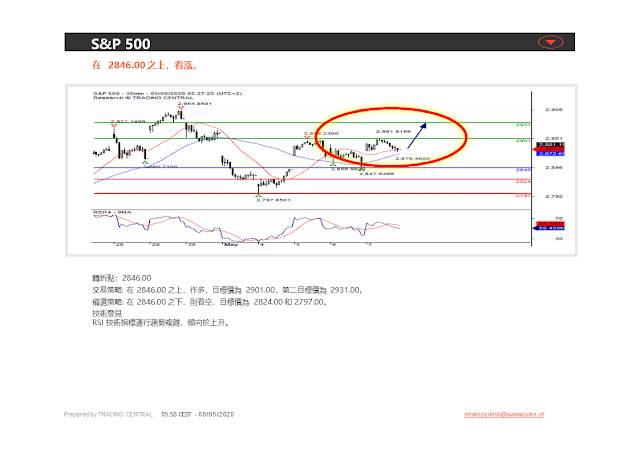Click the S&P 500 title heading

point(120,44)
